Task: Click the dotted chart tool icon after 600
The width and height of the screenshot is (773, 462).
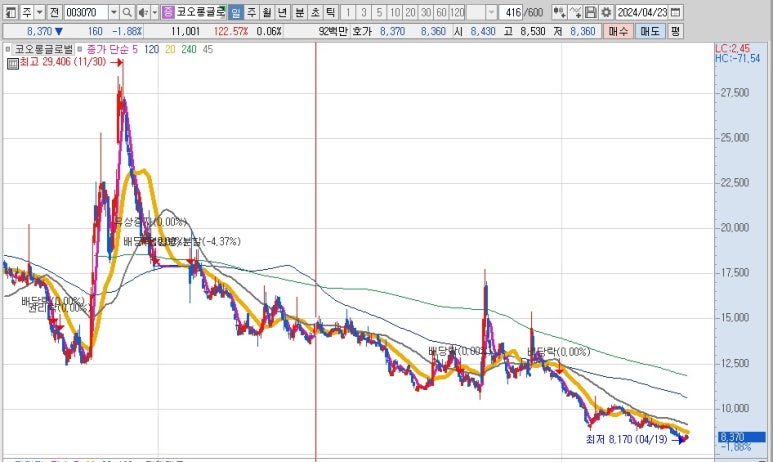Action: click(559, 12)
